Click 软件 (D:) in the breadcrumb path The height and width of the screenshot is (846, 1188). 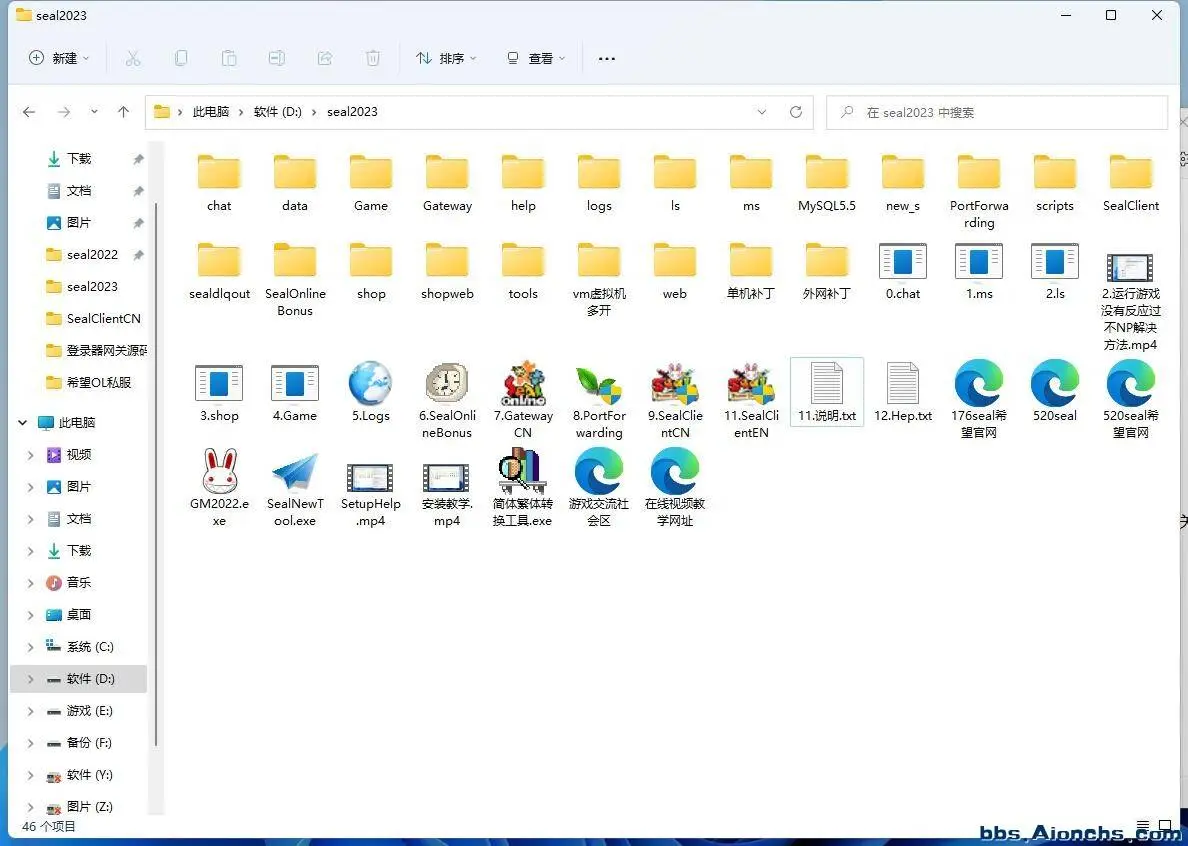pyautogui.click(x=277, y=112)
